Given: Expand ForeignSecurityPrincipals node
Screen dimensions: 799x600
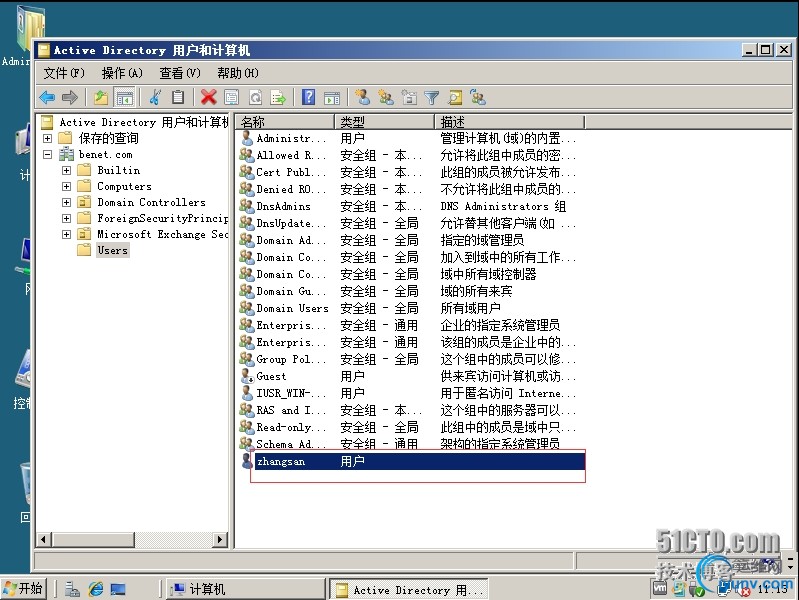Looking at the screenshot, I should tap(66, 218).
